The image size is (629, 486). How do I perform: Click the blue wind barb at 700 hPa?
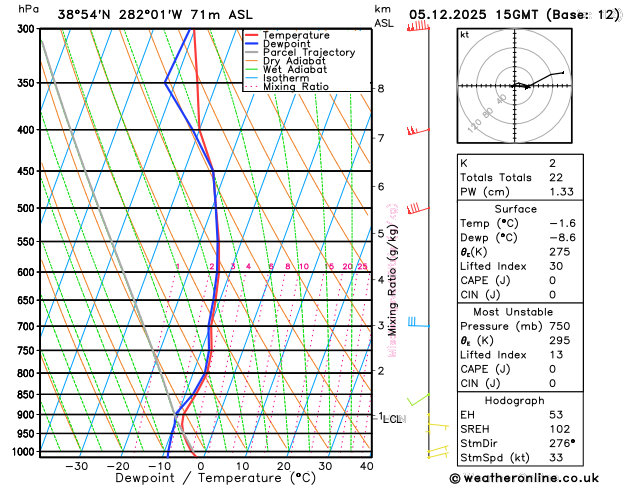[x=417, y=323]
